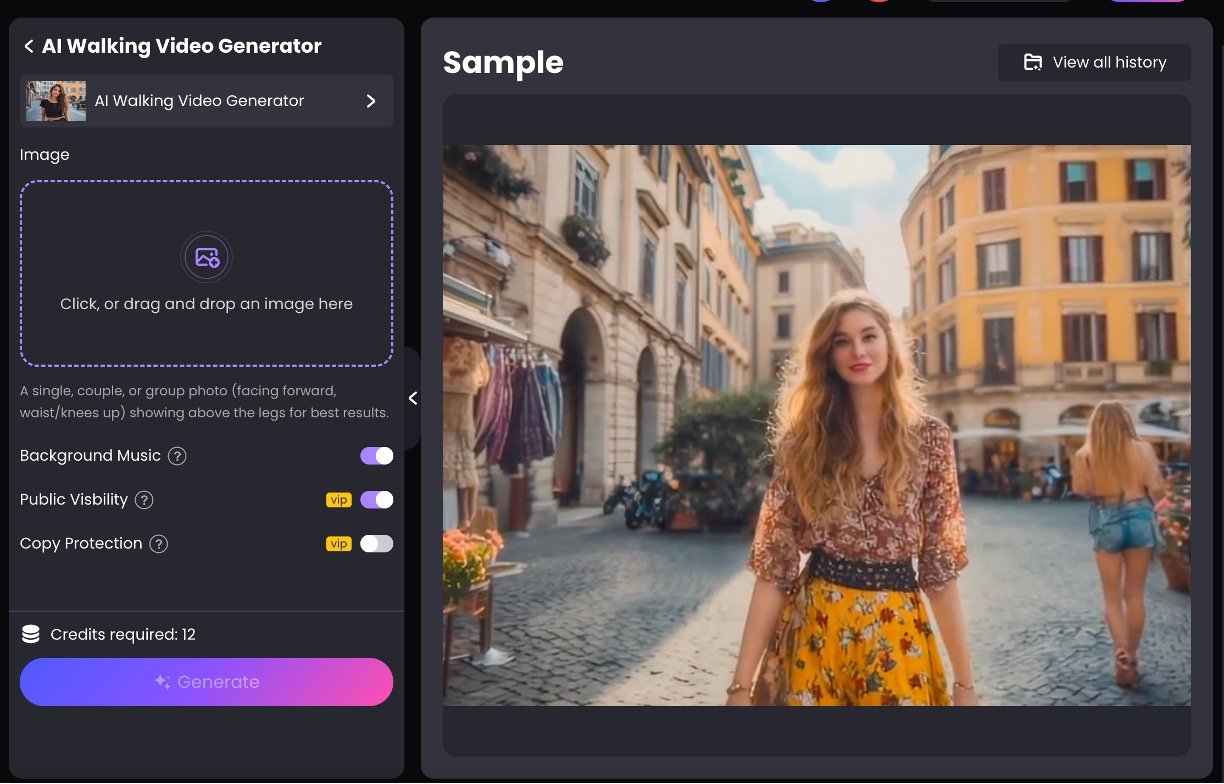Click the credits coin stack icon
The height and width of the screenshot is (784, 1224).
[x=31, y=634]
